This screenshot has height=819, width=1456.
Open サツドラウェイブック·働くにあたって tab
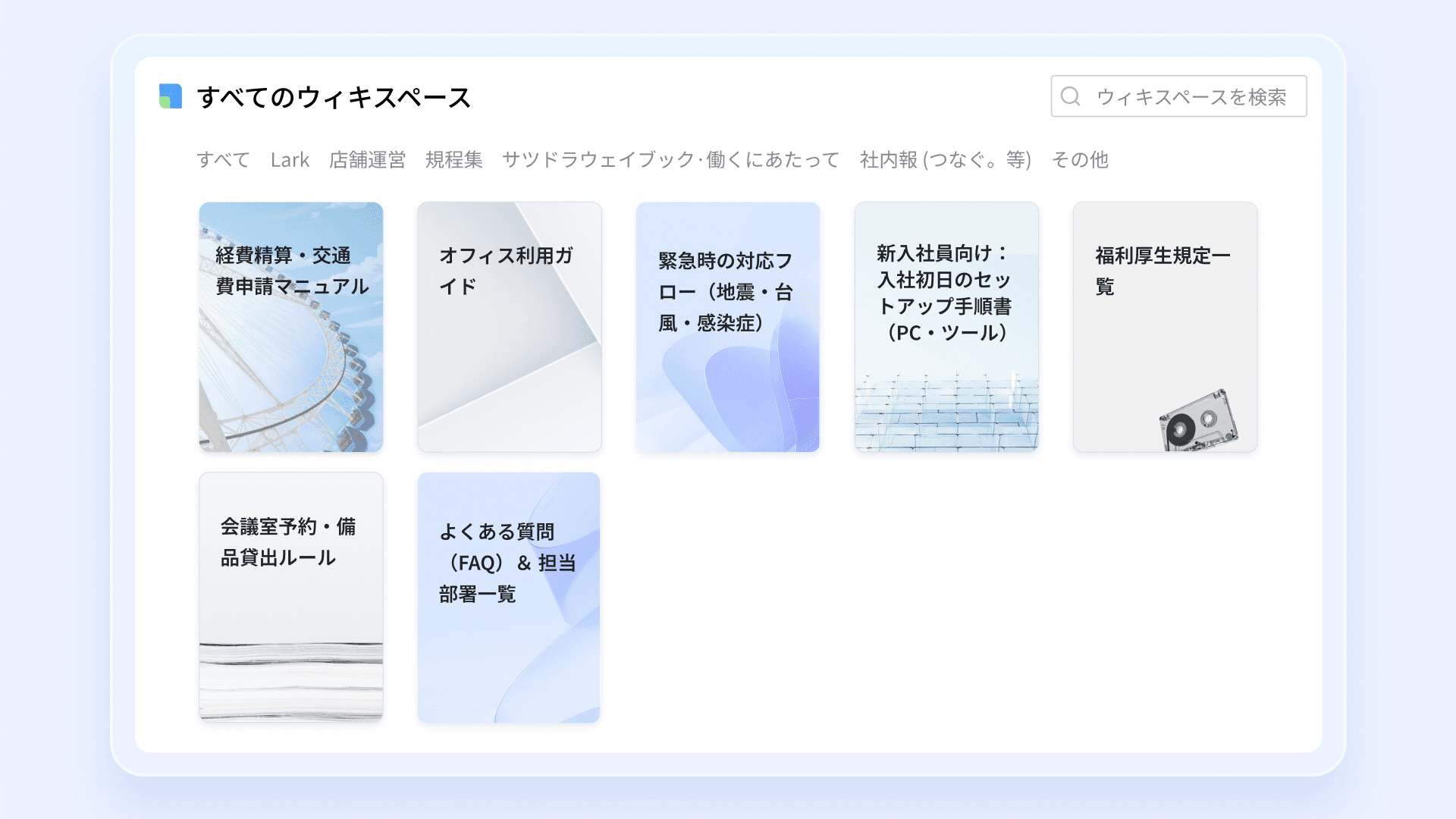click(670, 160)
